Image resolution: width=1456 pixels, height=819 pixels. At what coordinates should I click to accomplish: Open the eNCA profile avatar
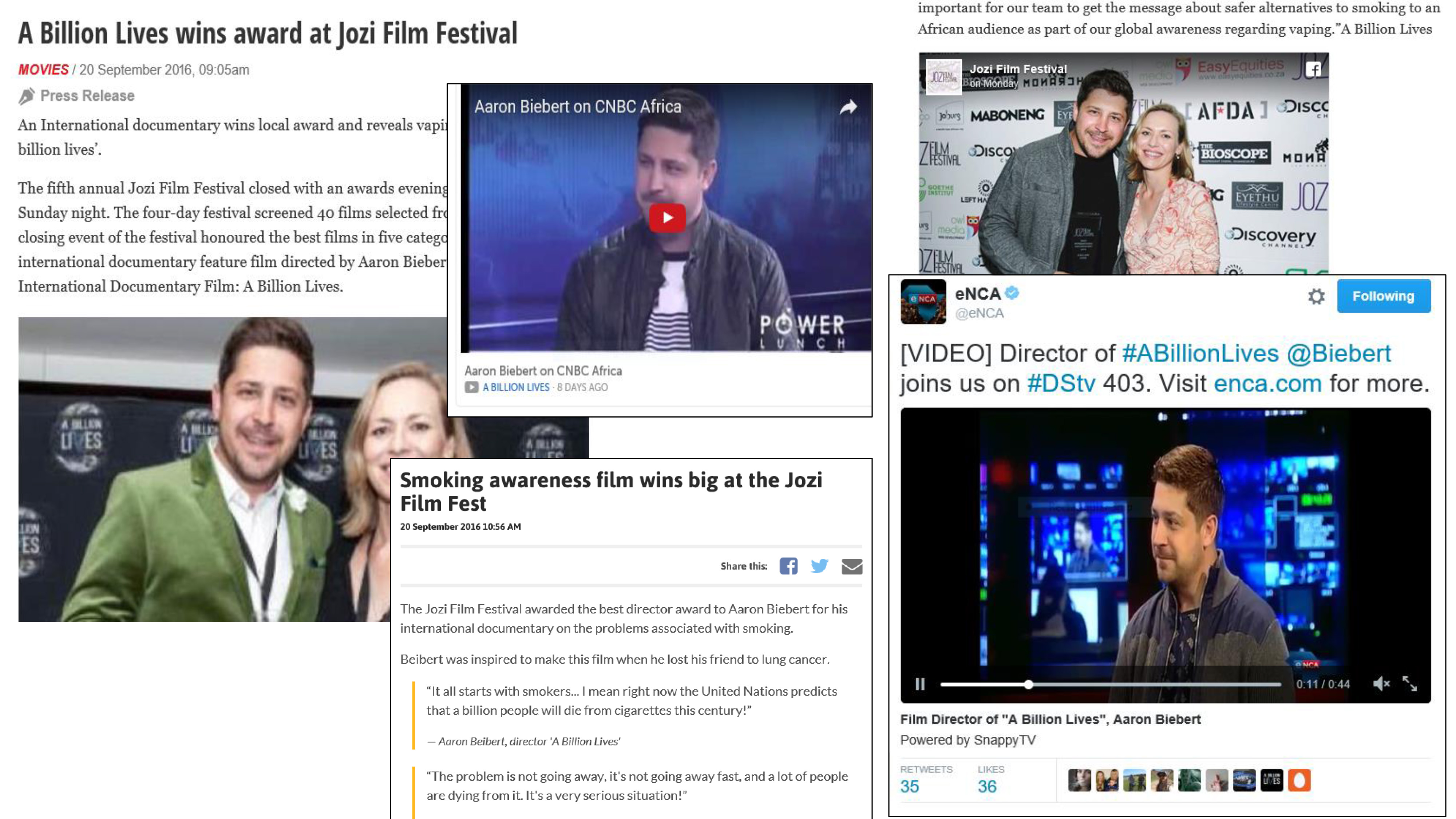[x=923, y=301]
